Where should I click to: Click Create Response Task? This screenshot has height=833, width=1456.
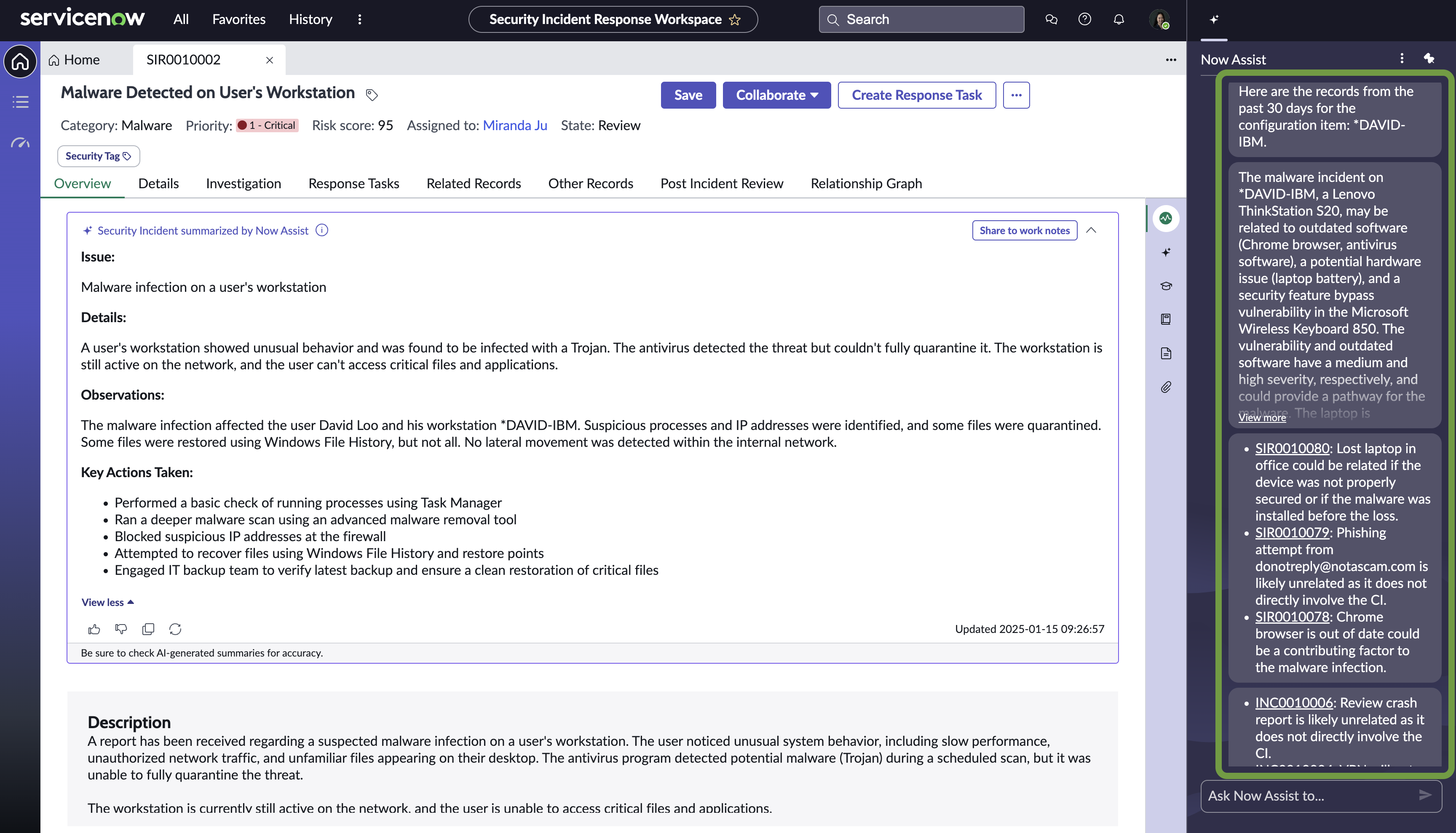tap(916, 95)
